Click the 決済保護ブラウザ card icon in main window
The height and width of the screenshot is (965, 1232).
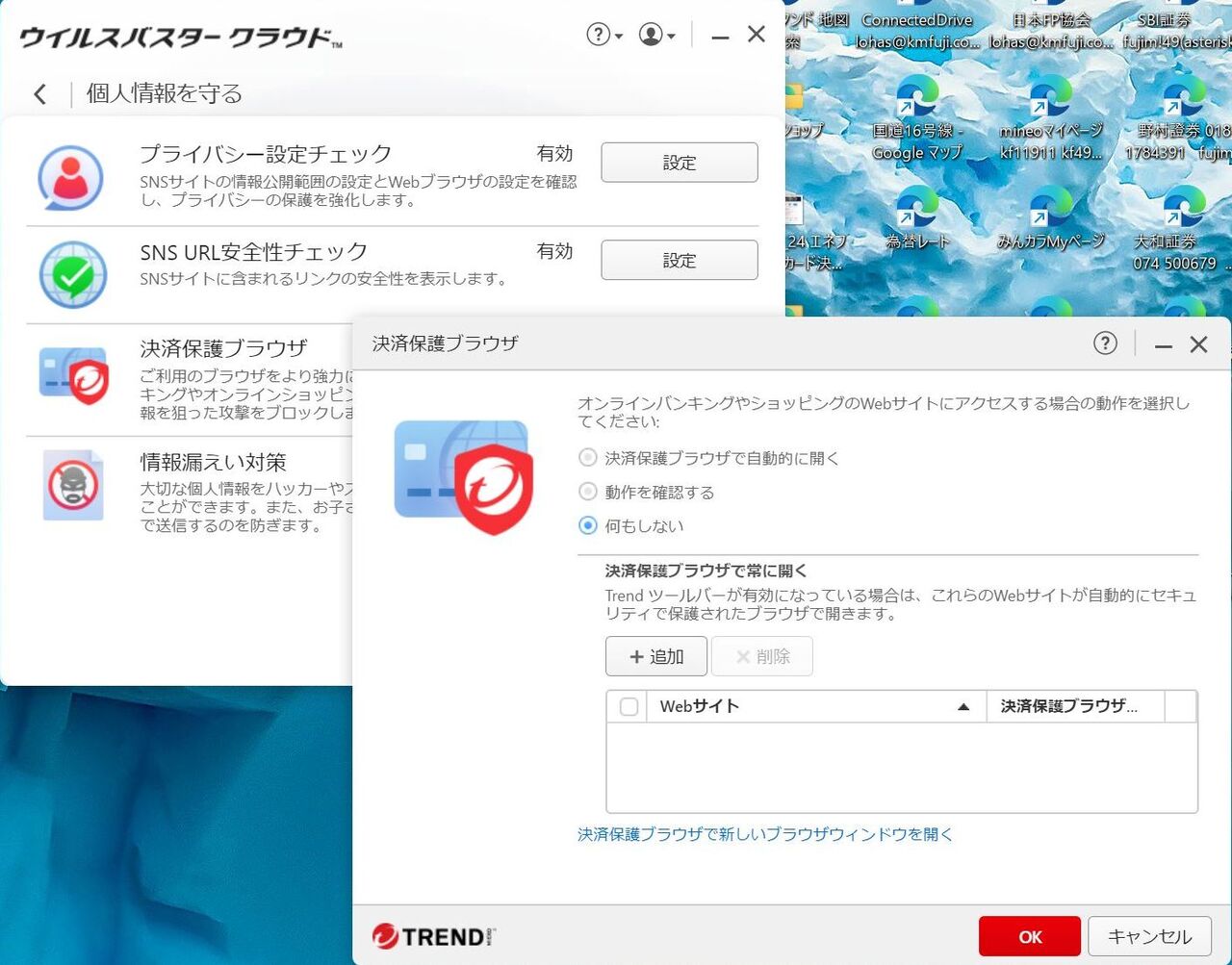click(x=74, y=375)
